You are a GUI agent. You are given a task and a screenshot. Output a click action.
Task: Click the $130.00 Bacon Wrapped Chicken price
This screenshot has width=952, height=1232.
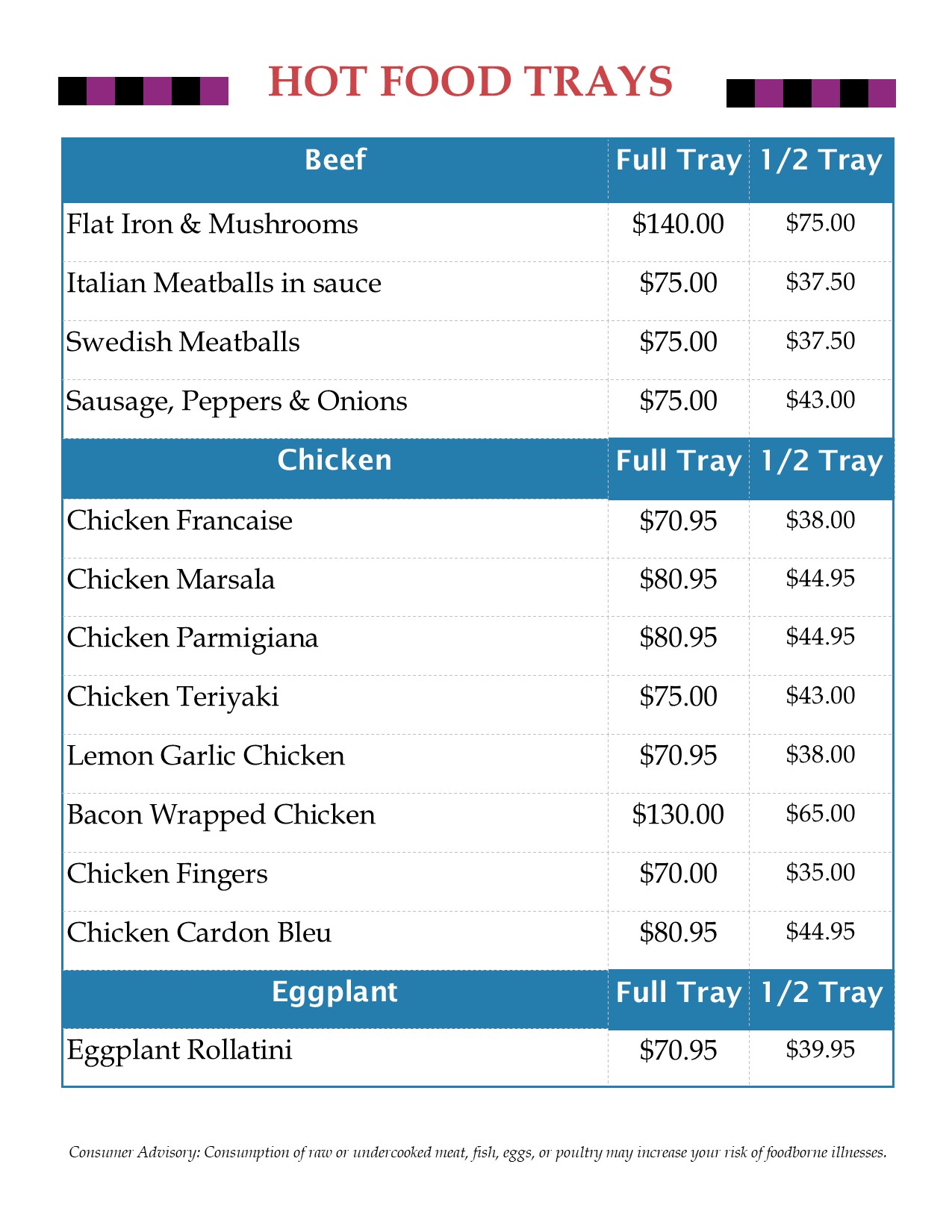[678, 815]
